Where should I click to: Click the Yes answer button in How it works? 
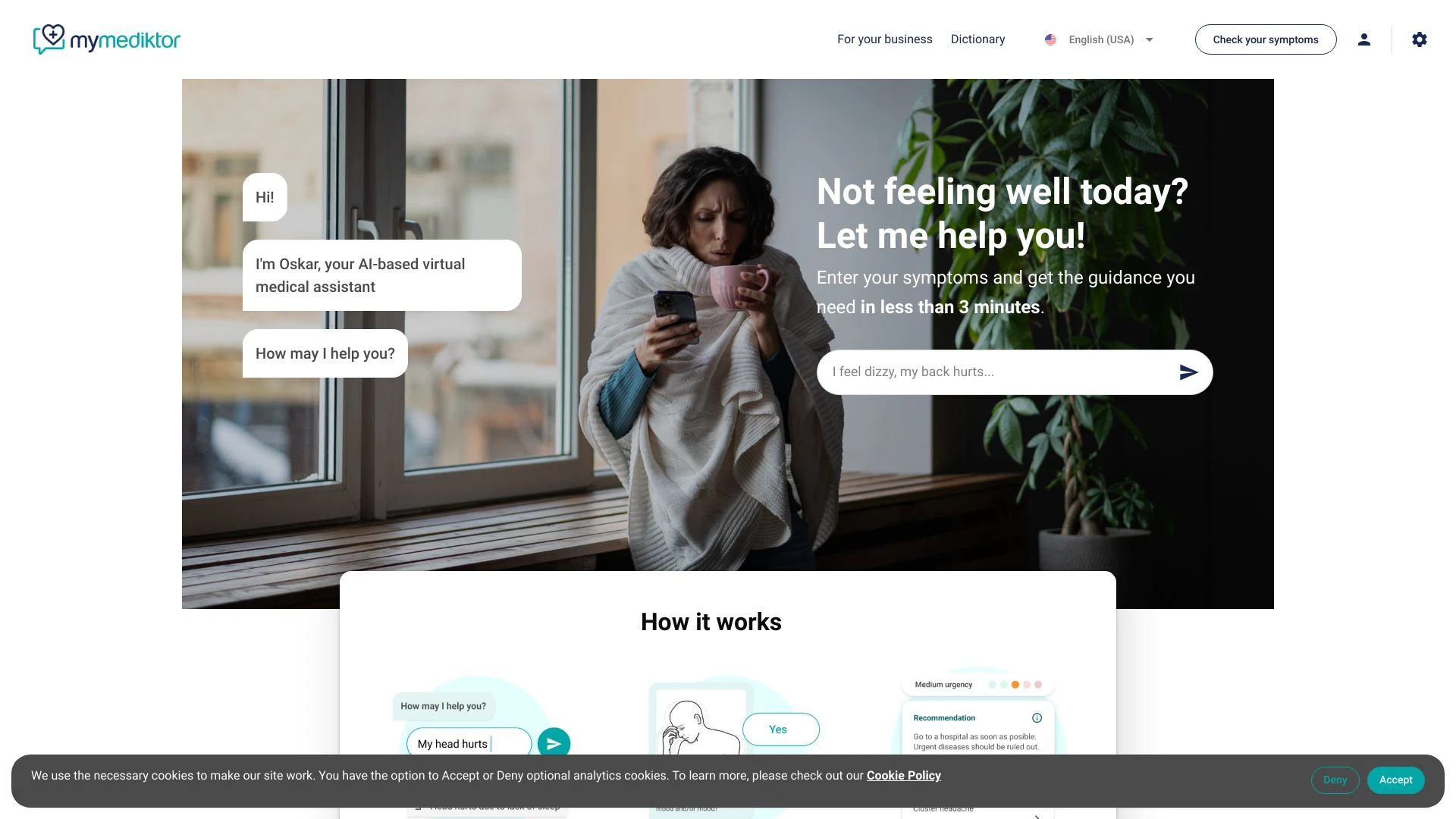click(x=778, y=729)
